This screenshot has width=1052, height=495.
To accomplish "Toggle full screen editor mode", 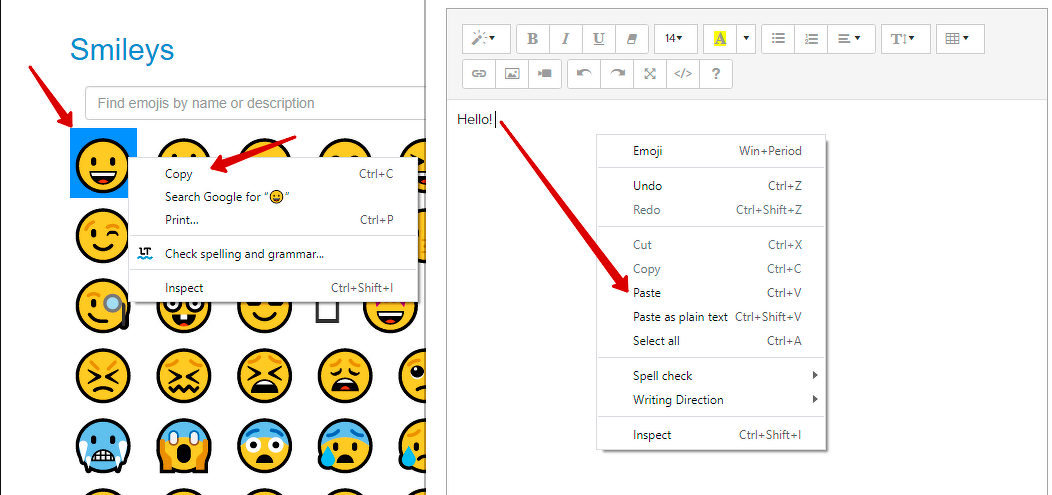I will (649, 74).
